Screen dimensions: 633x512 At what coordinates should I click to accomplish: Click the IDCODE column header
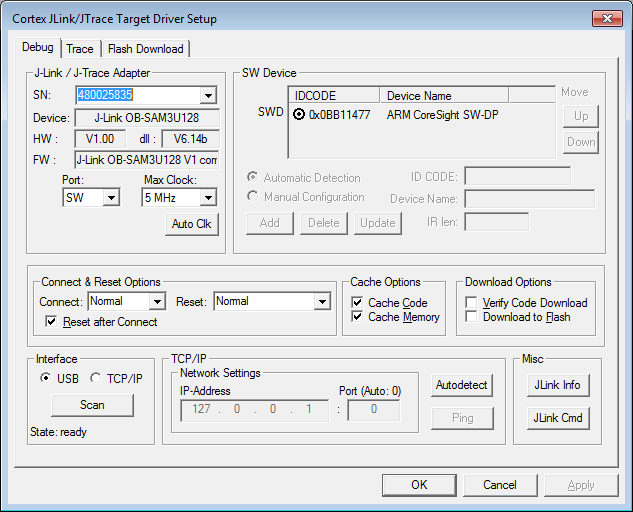coord(334,95)
